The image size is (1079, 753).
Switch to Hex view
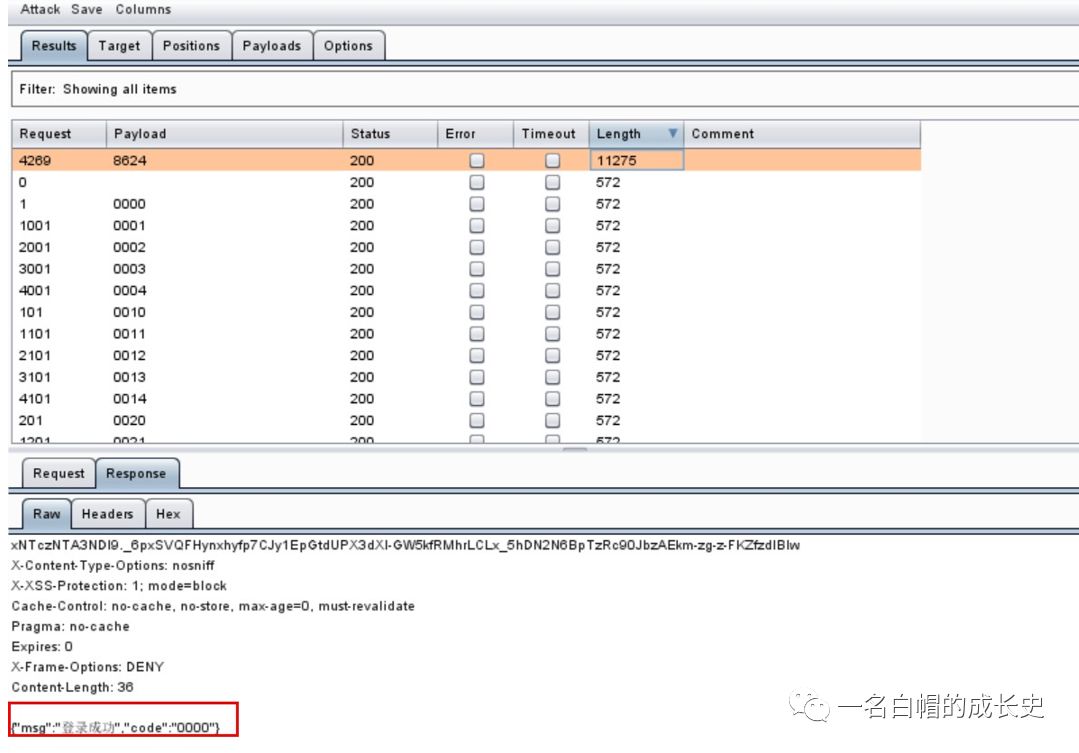coord(168,514)
